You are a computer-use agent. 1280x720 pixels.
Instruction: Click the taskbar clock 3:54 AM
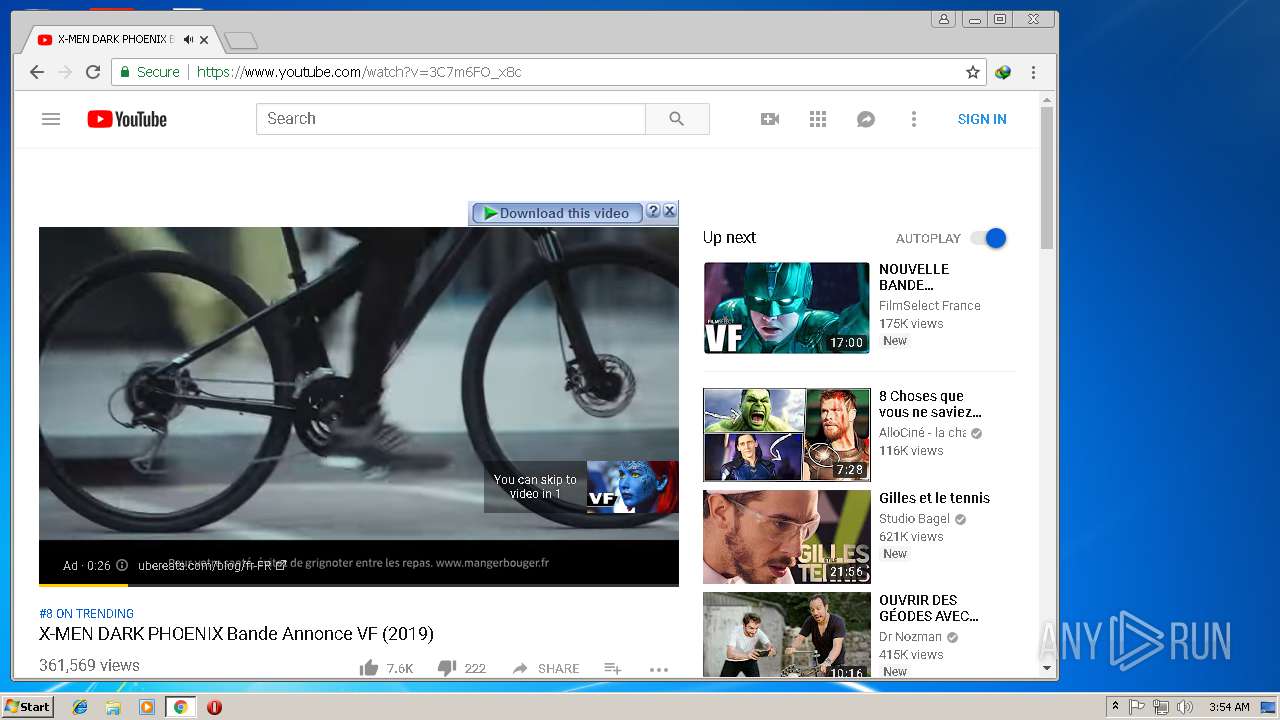pos(1229,707)
